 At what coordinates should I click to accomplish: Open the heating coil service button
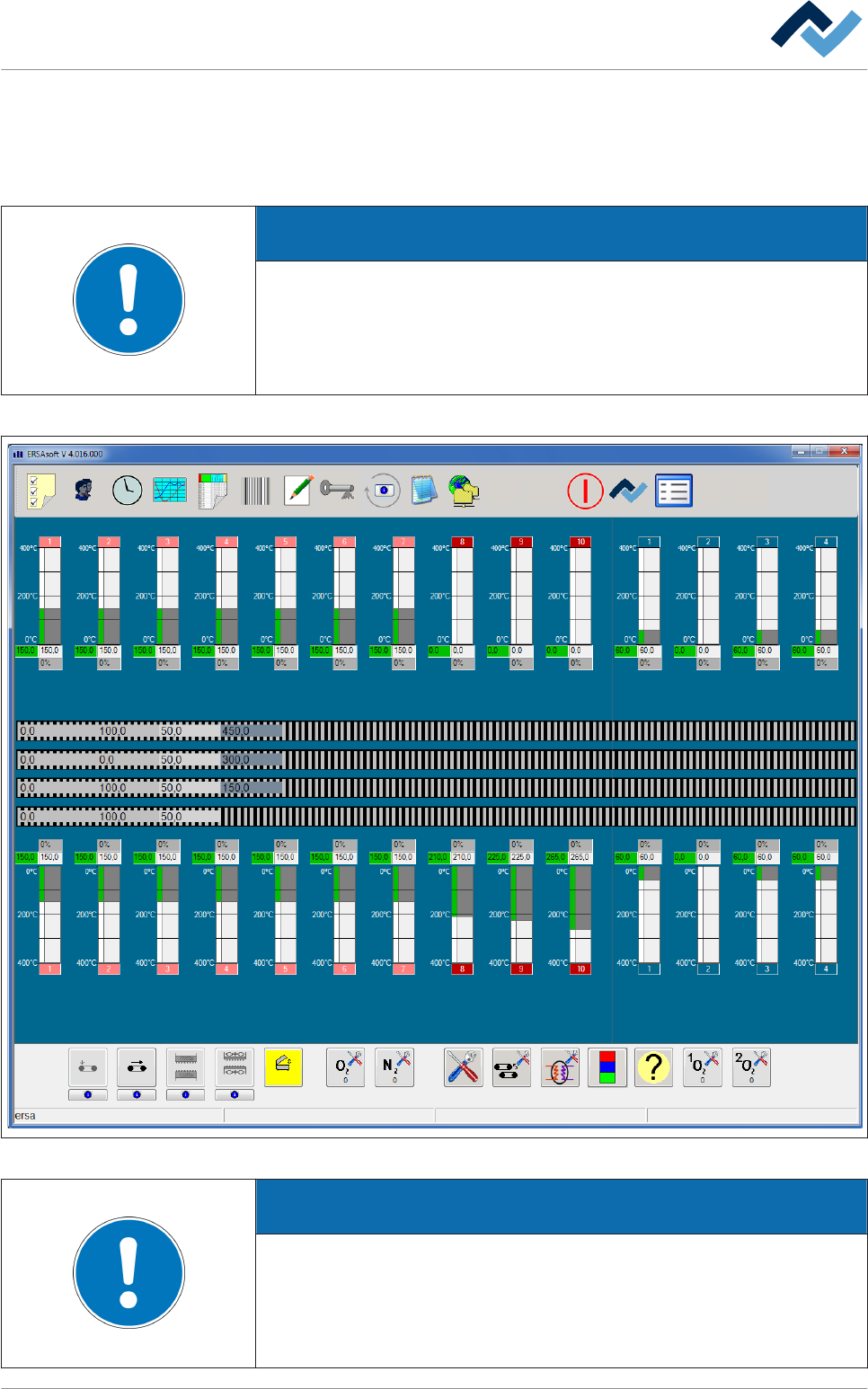pos(560,1067)
